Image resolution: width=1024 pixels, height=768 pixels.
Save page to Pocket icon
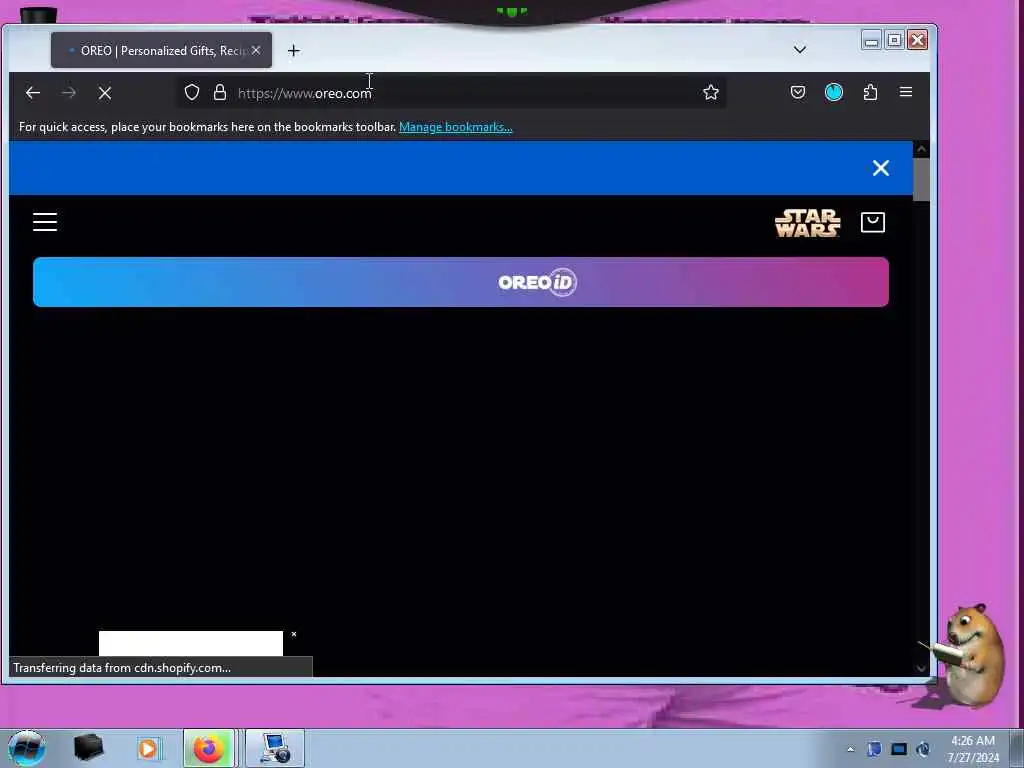(797, 93)
